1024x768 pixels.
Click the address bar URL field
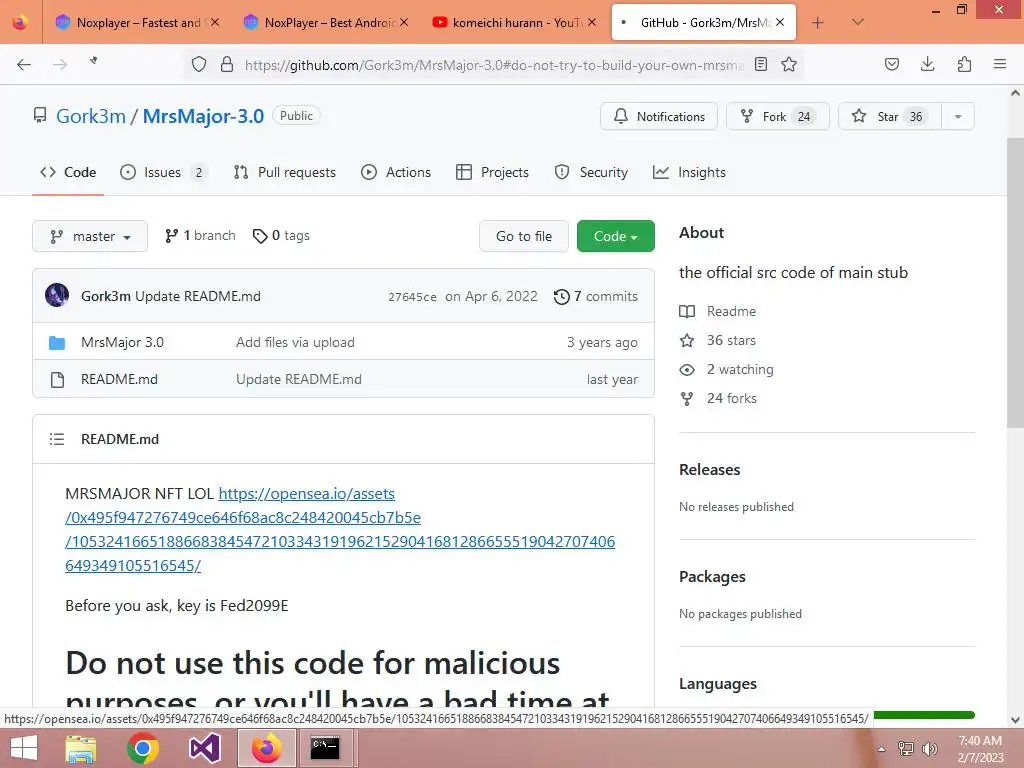click(494, 65)
